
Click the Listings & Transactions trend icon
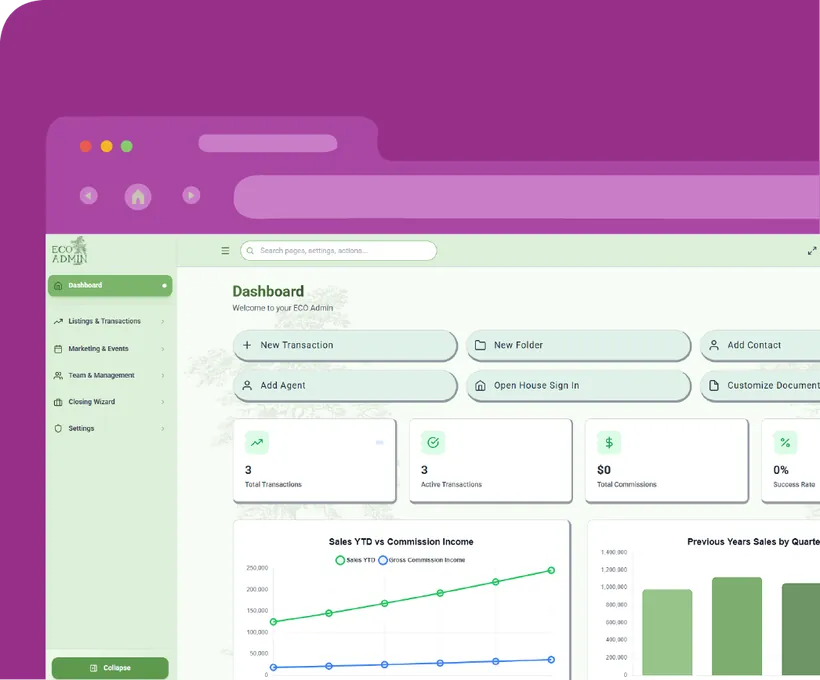(x=58, y=321)
